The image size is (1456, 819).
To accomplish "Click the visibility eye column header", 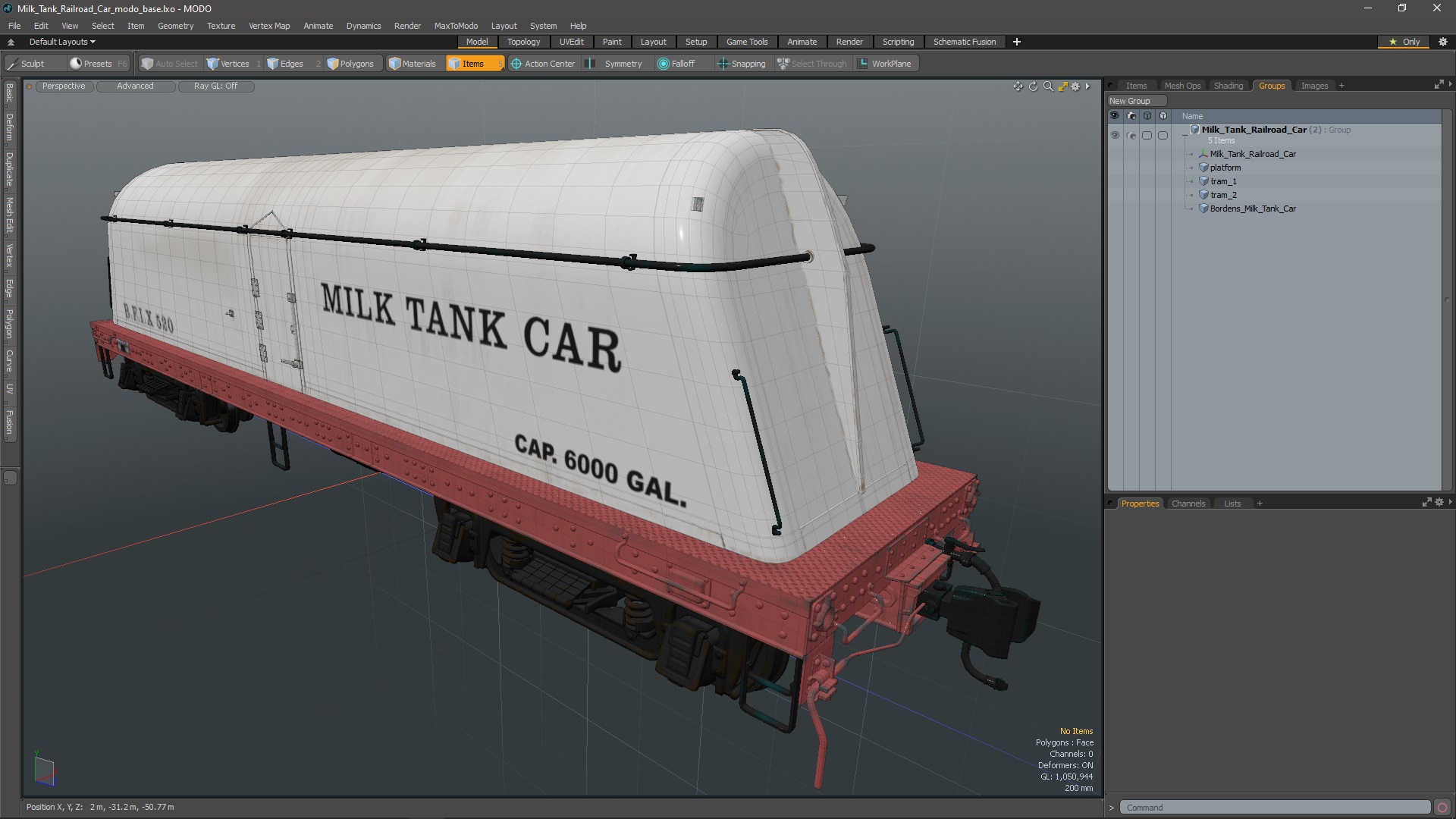I will coord(1115,116).
